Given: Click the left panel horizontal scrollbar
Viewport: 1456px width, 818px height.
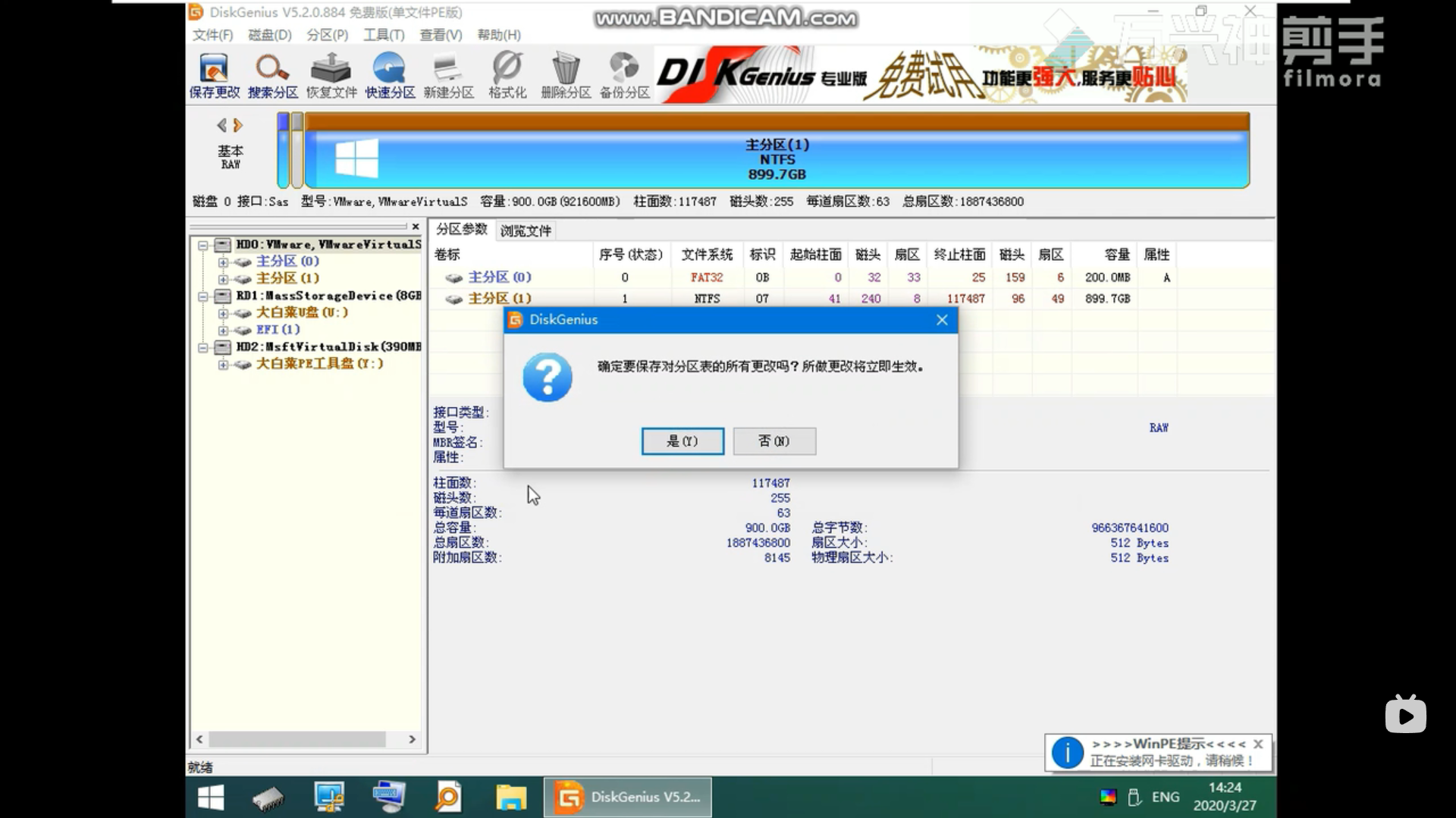Looking at the screenshot, I should (297, 739).
